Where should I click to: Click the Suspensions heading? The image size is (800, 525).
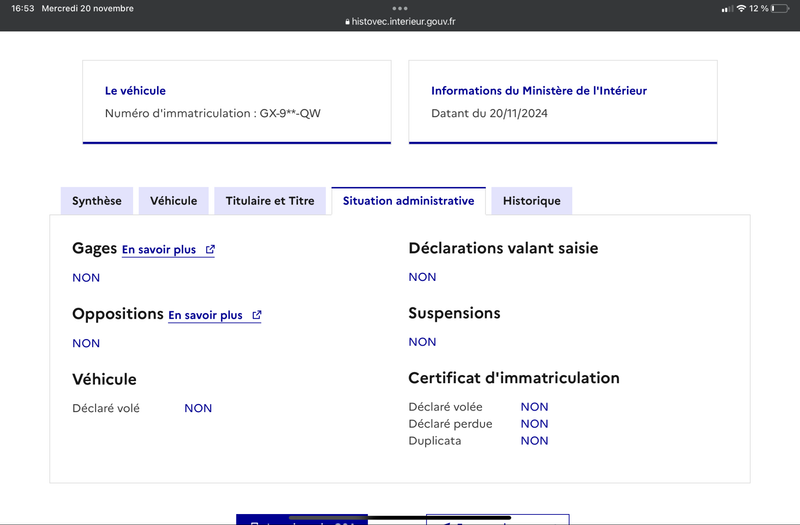pyautogui.click(x=454, y=313)
